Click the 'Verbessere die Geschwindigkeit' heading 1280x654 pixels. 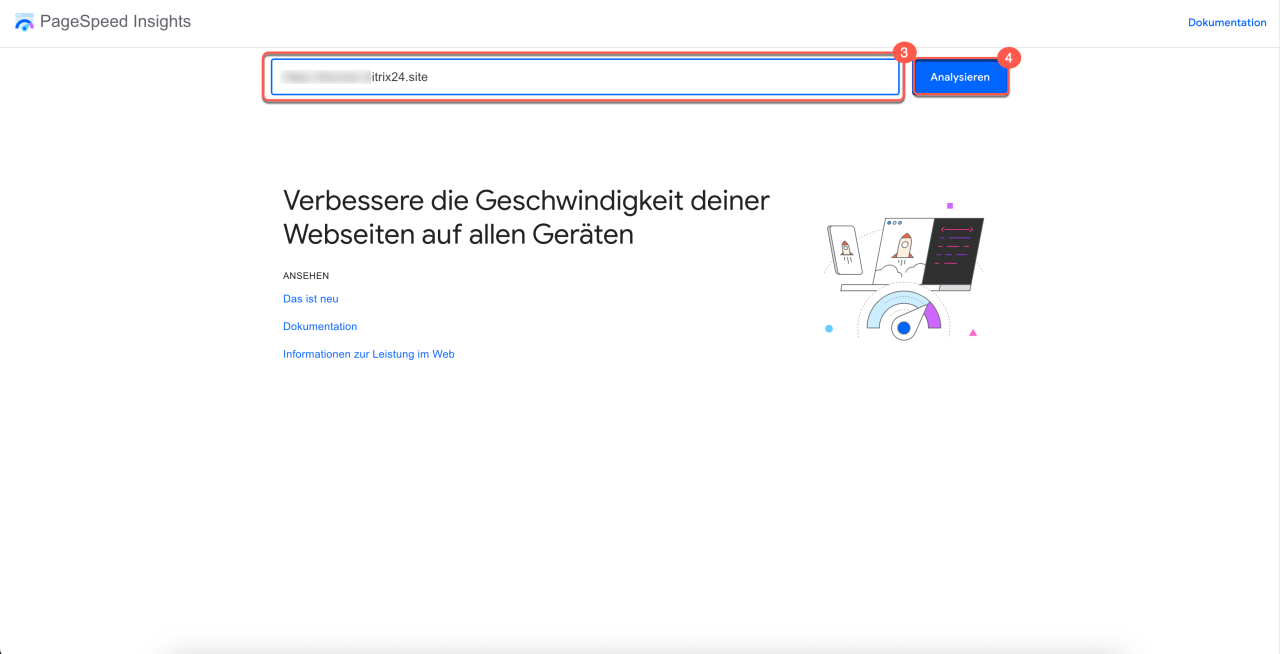click(x=526, y=217)
